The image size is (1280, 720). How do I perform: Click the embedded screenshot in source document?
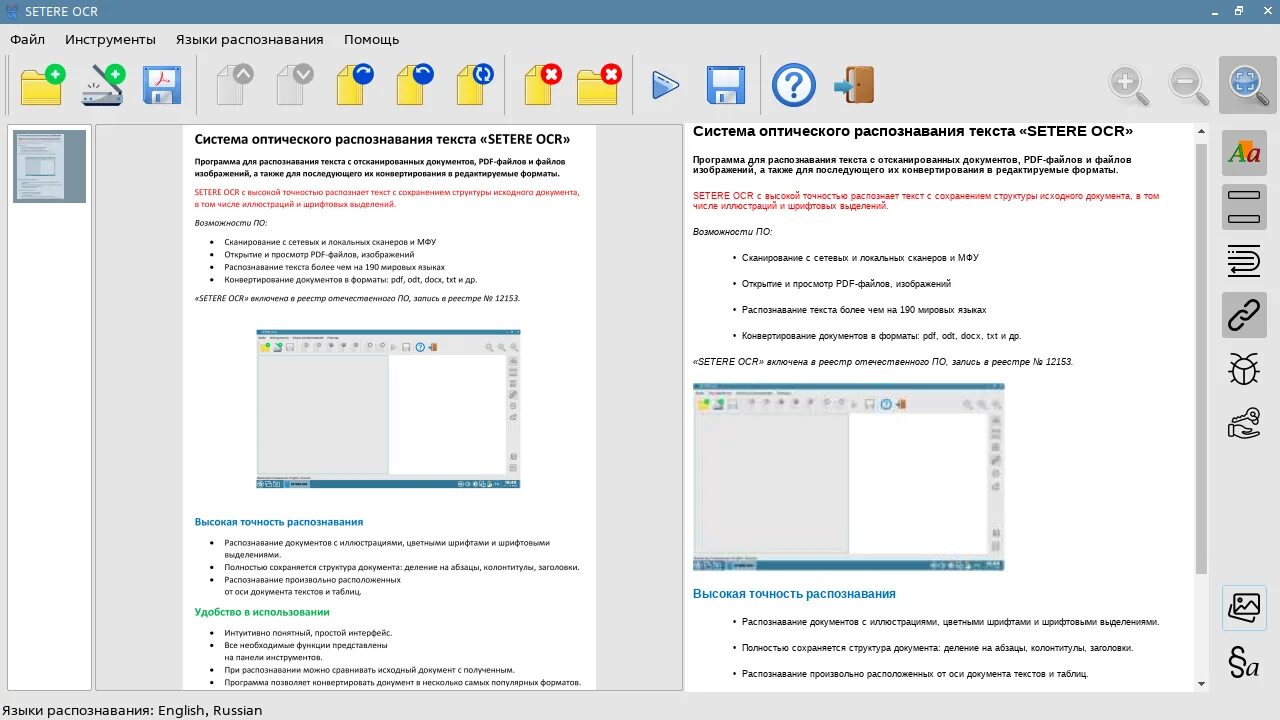point(389,409)
